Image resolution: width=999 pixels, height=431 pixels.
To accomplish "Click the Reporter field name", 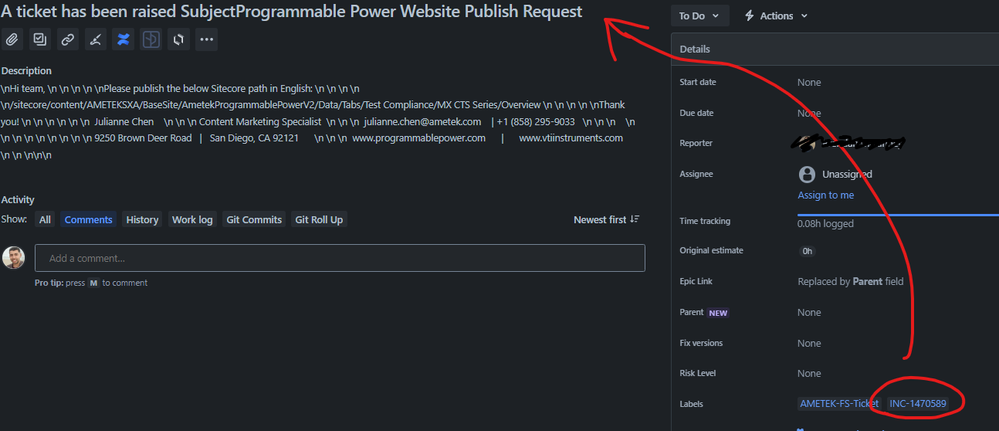I will pos(696,143).
